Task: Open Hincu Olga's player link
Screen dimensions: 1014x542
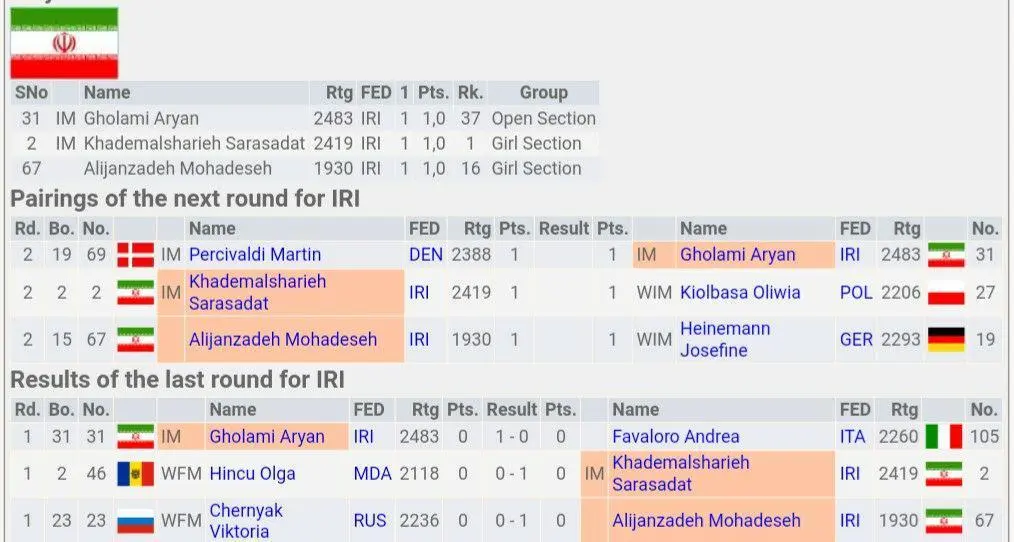Action: coord(252,473)
